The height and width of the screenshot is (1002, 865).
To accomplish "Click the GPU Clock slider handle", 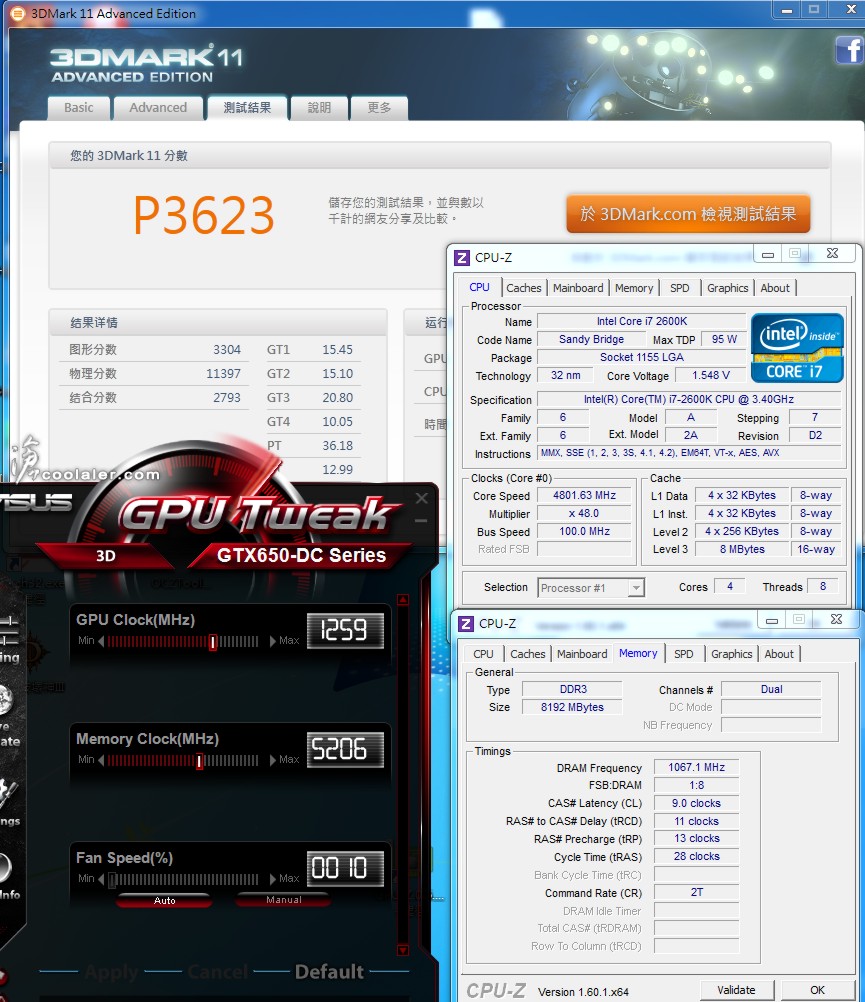I will coord(213,642).
